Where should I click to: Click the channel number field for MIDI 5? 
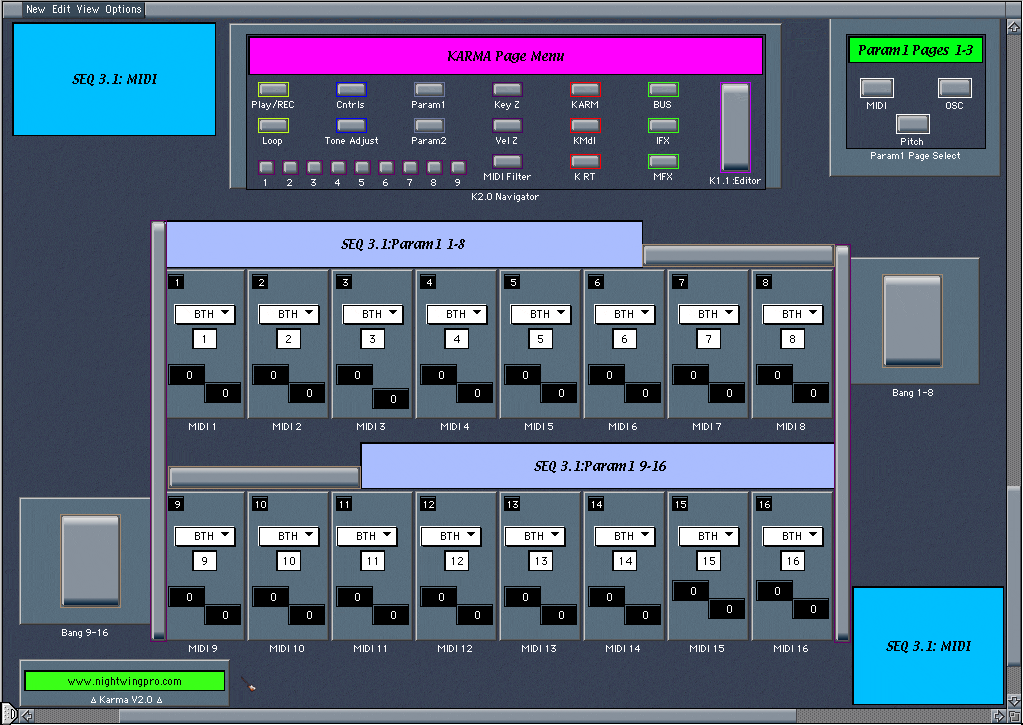(x=540, y=339)
